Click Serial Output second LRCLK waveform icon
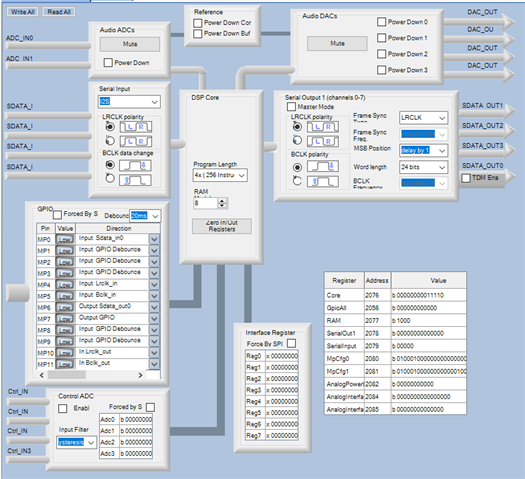 point(323,141)
